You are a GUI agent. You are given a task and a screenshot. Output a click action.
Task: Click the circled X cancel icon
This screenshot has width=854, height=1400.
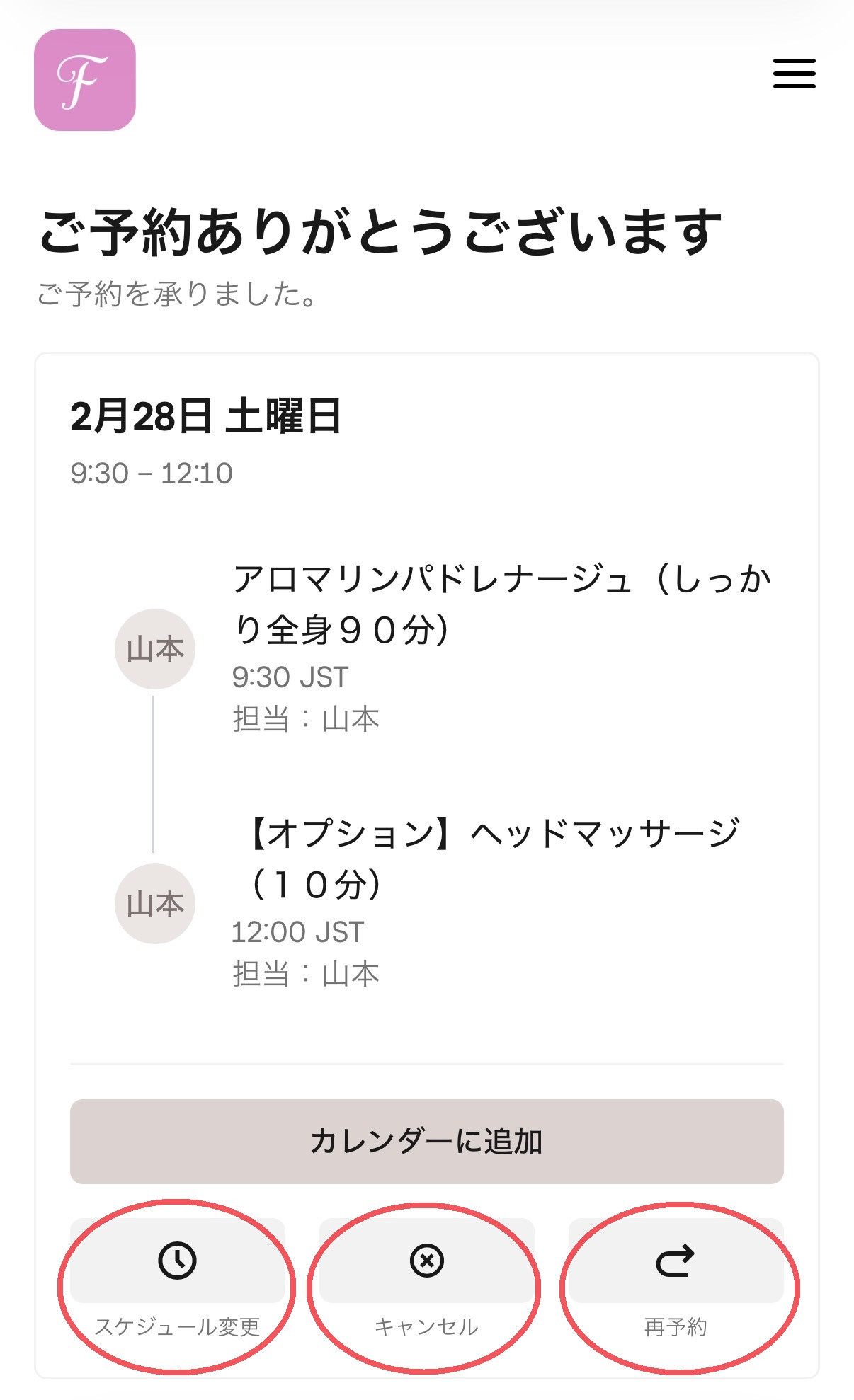click(x=426, y=1261)
